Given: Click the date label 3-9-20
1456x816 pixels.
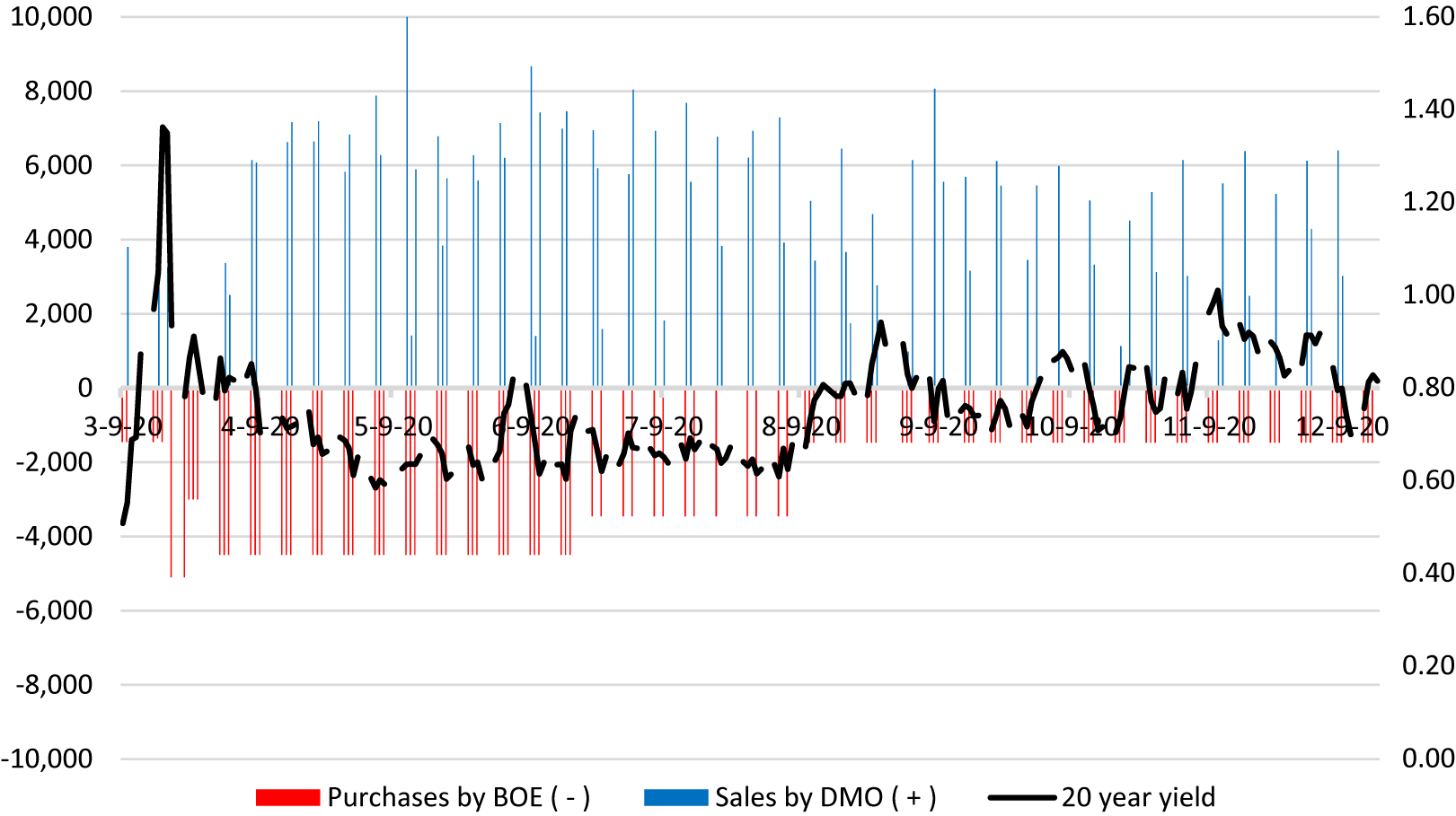Looking at the screenshot, I should (x=123, y=426).
